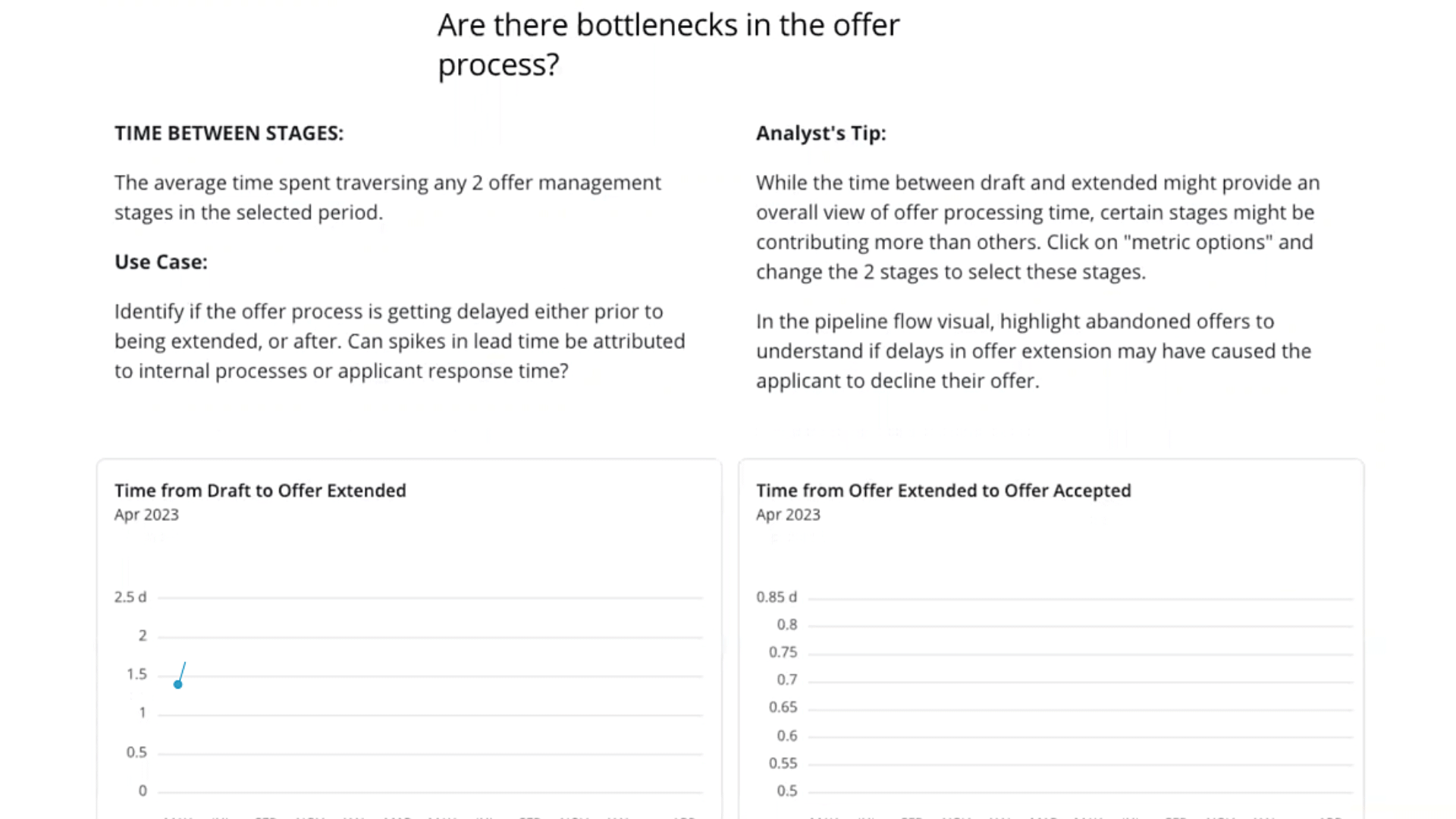Click the paragraph about offer process getting delayed
This screenshot has height=819, width=1456.
point(400,341)
